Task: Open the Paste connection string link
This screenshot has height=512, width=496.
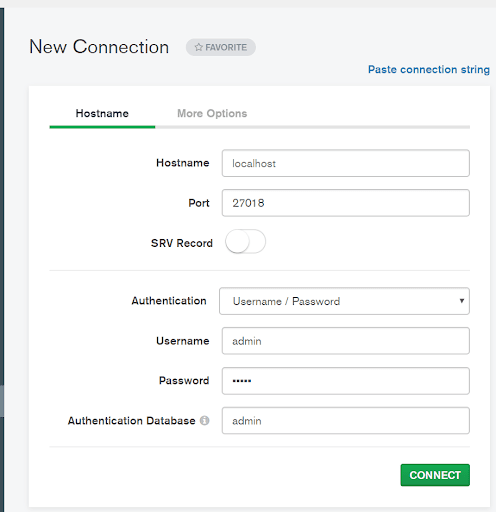Action: (429, 69)
